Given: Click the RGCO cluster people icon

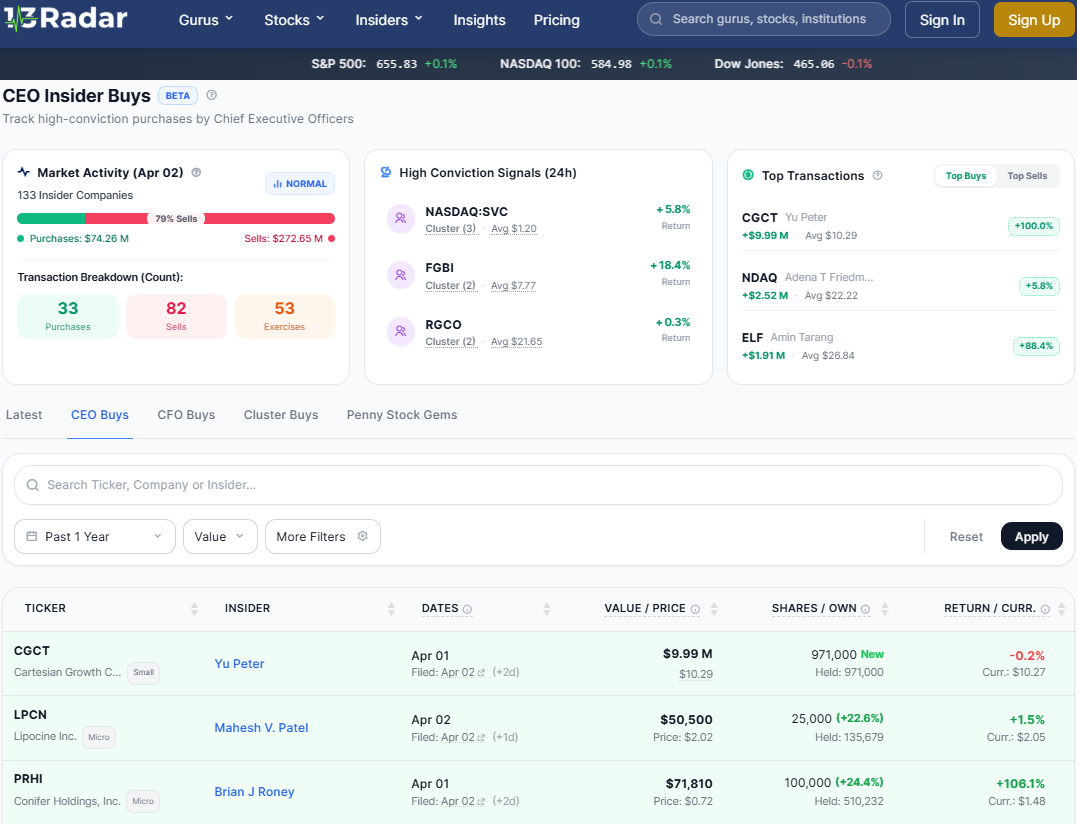Looking at the screenshot, I should (x=400, y=332).
